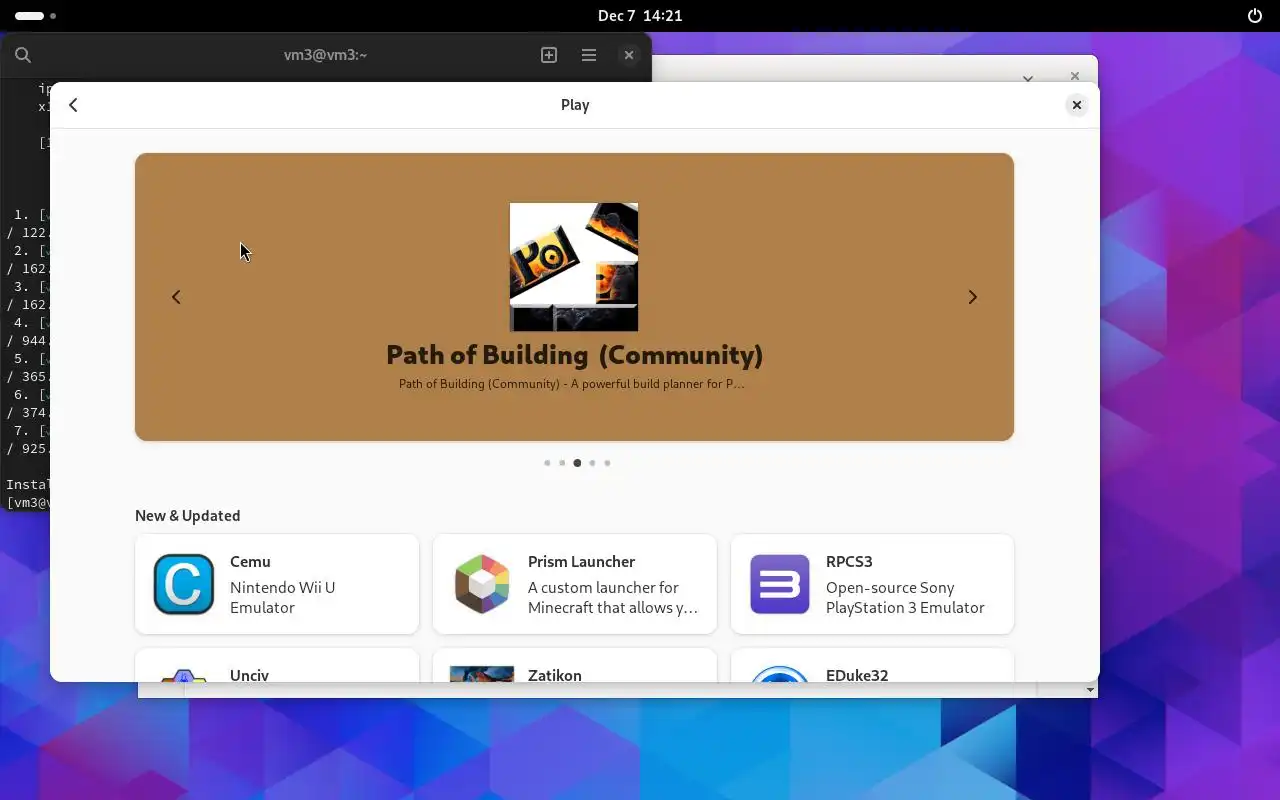
Task: Open the terminal hamburger menu
Action: (x=589, y=55)
